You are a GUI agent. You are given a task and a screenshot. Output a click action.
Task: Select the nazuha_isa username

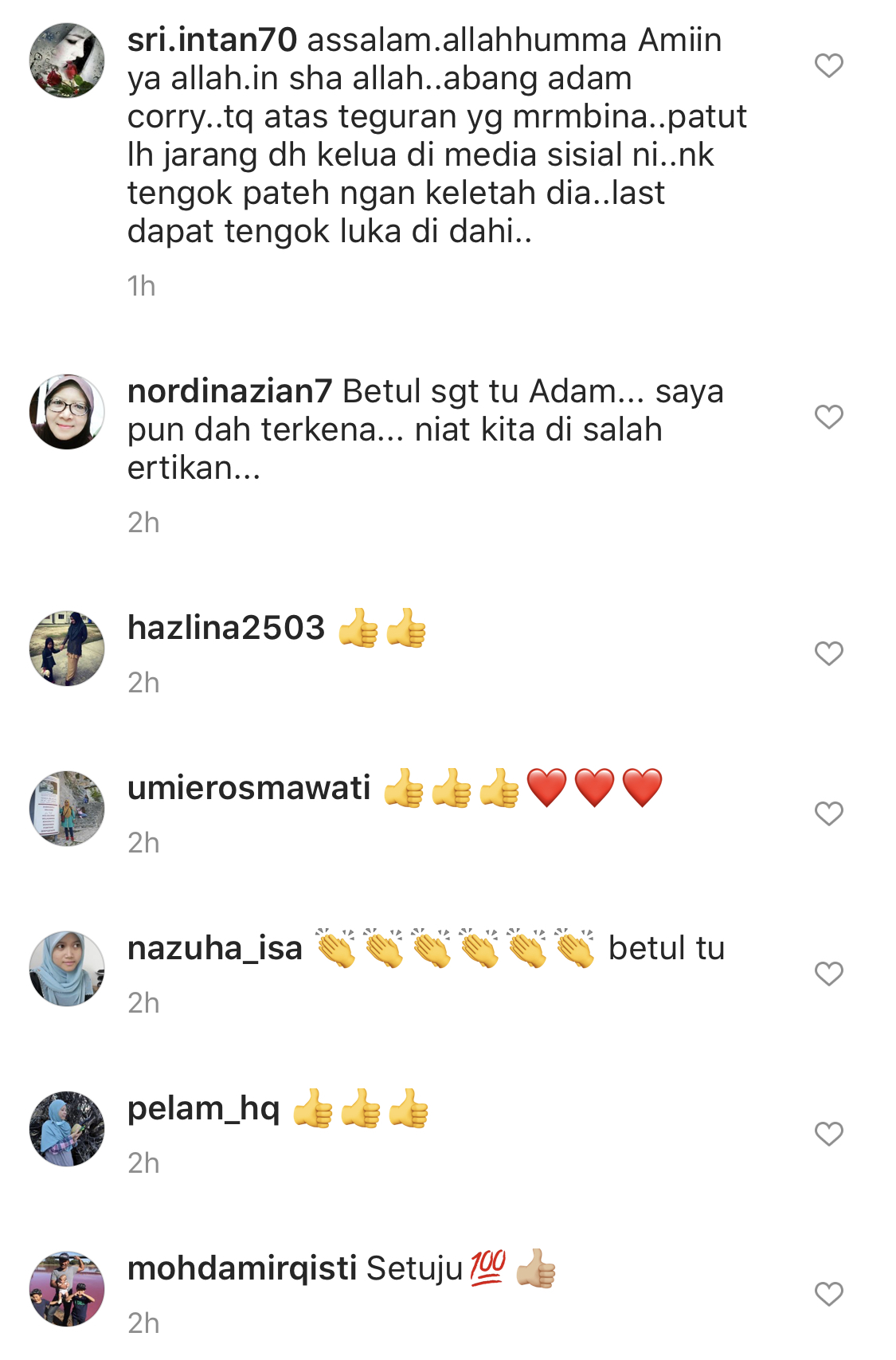(x=215, y=949)
